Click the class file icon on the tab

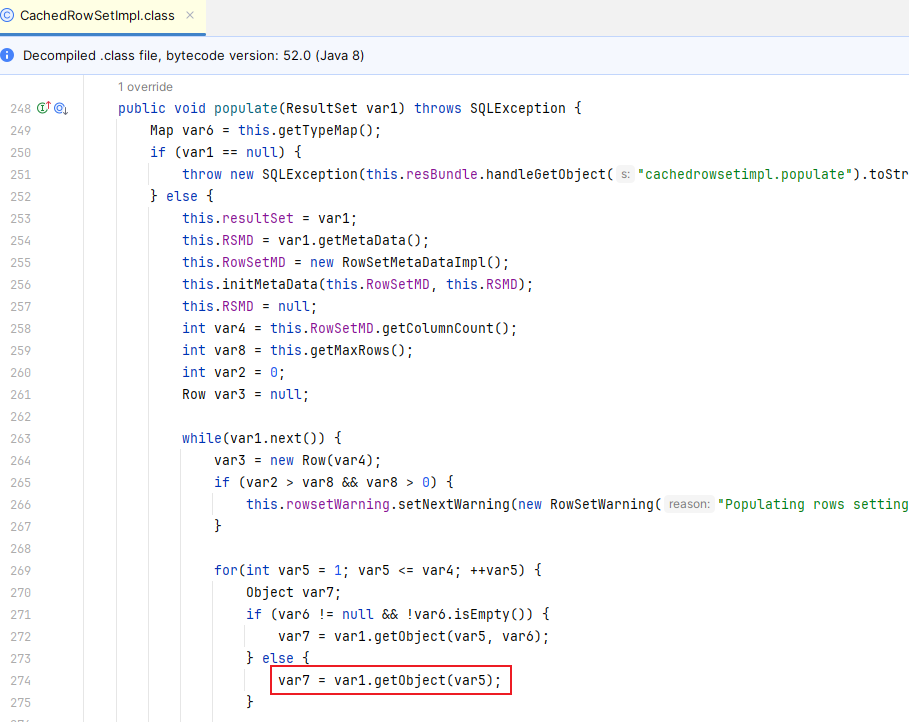[x=7, y=16]
